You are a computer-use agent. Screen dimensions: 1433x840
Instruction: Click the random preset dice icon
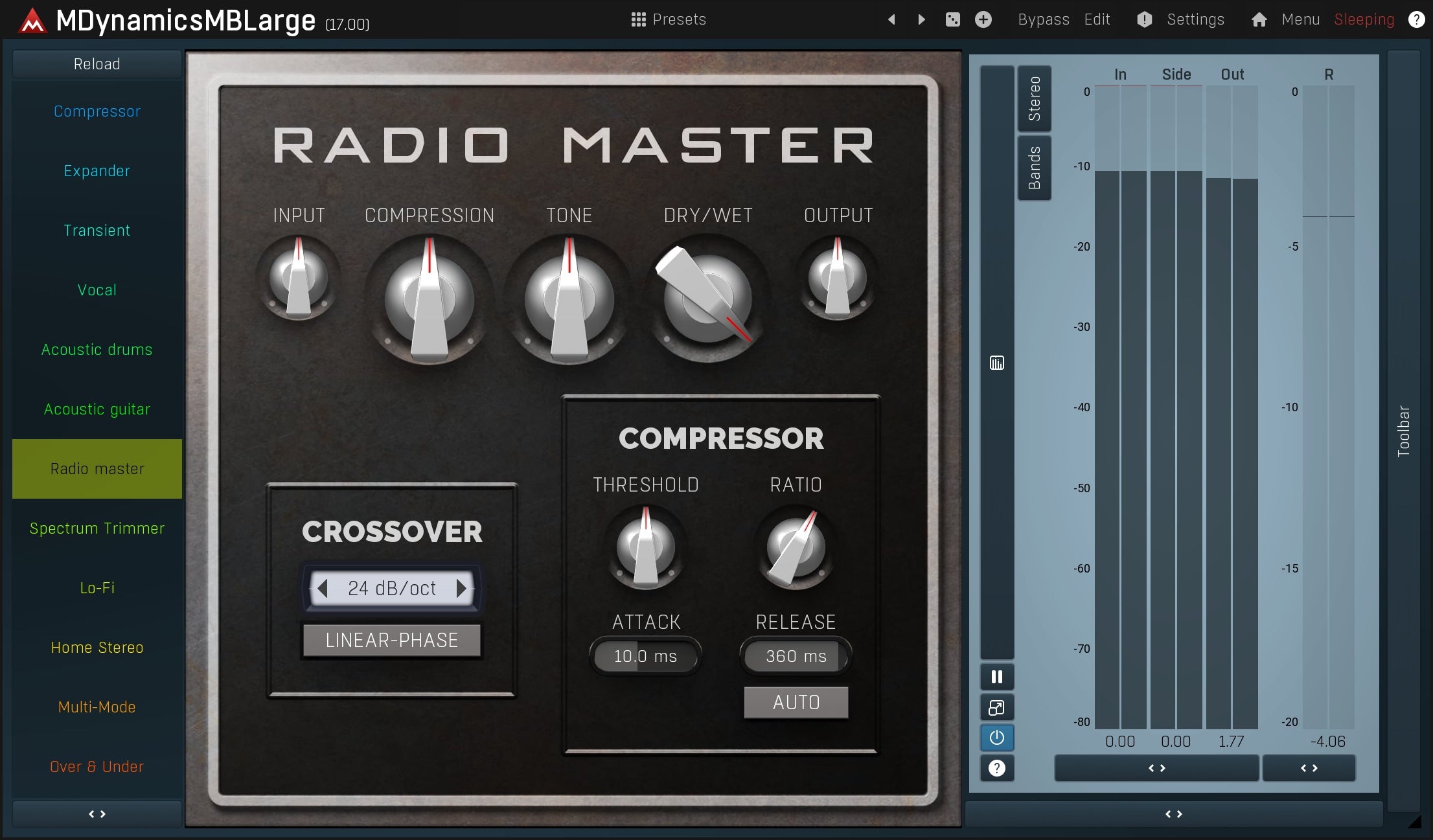(x=952, y=19)
